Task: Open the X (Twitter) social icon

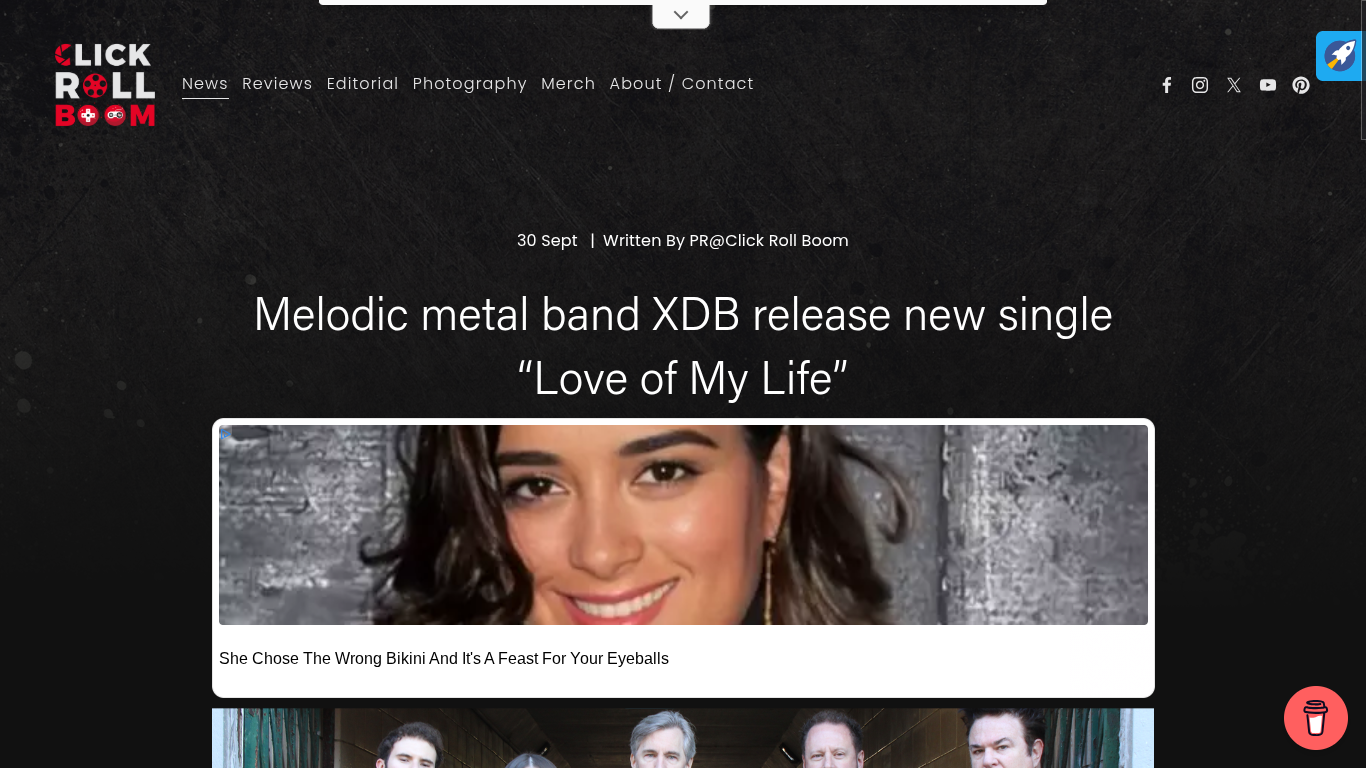Action: point(1234,85)
